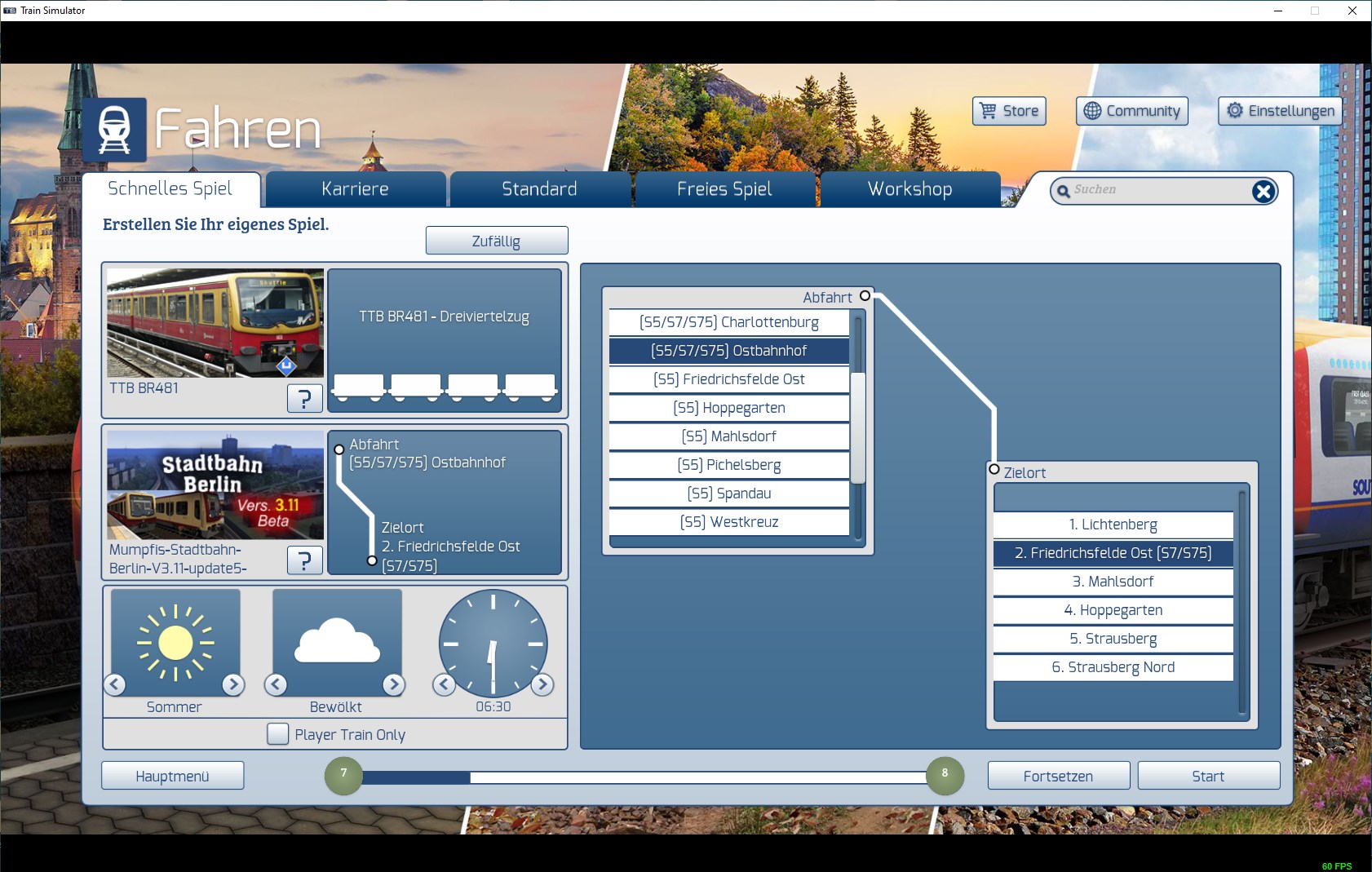Click the Abfahrt list scrollbar

858,427
